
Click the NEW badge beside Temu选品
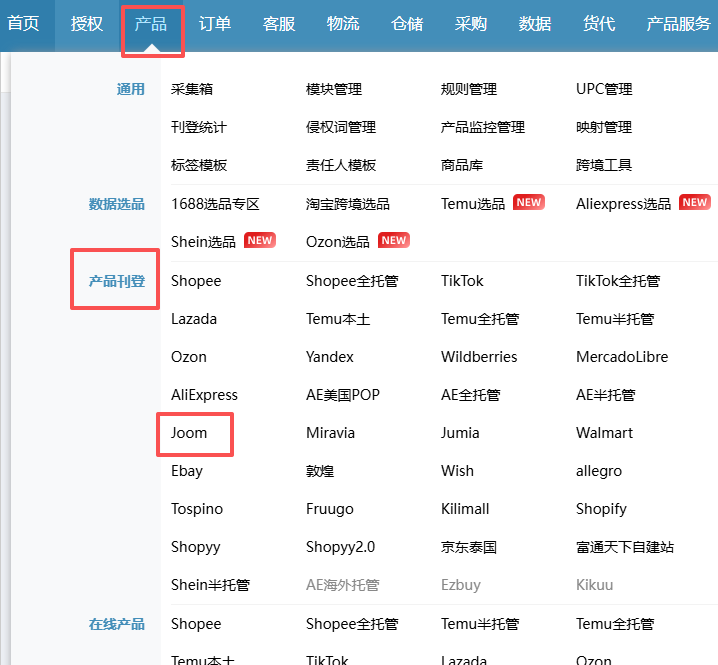[x=529, y=202]
